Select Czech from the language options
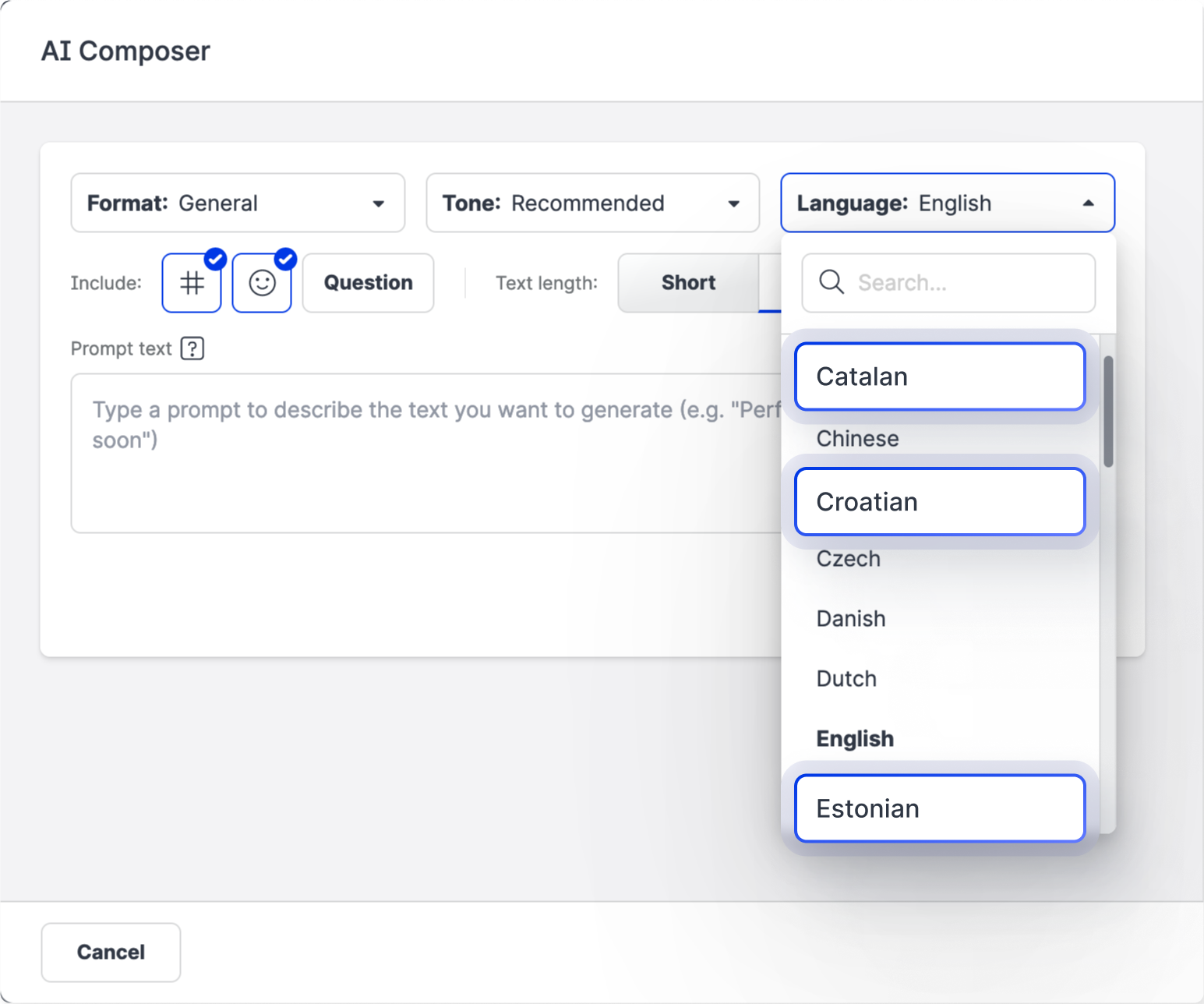The width and height of the screenshot is (1204, 1004). (x=848, y=559)
